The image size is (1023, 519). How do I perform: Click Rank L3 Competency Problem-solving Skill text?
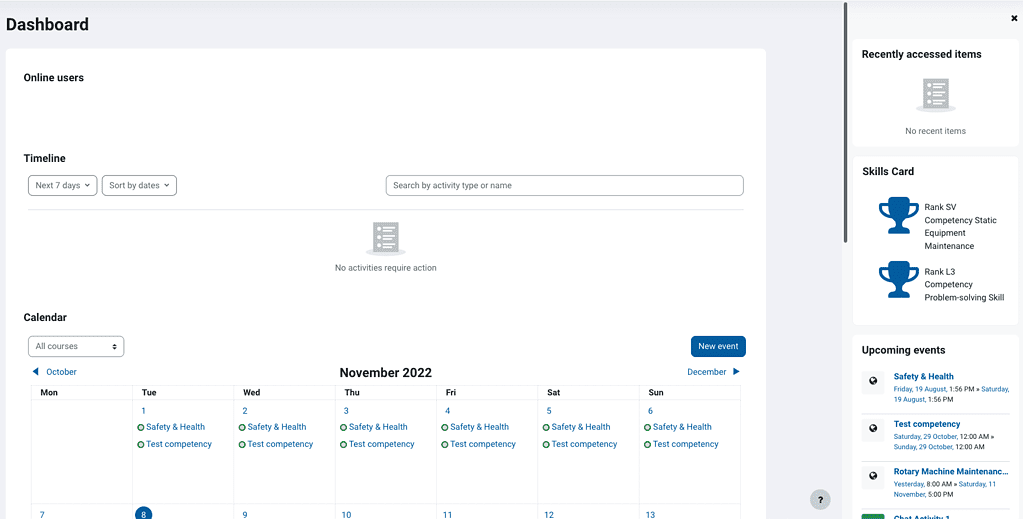pos(964,285)
